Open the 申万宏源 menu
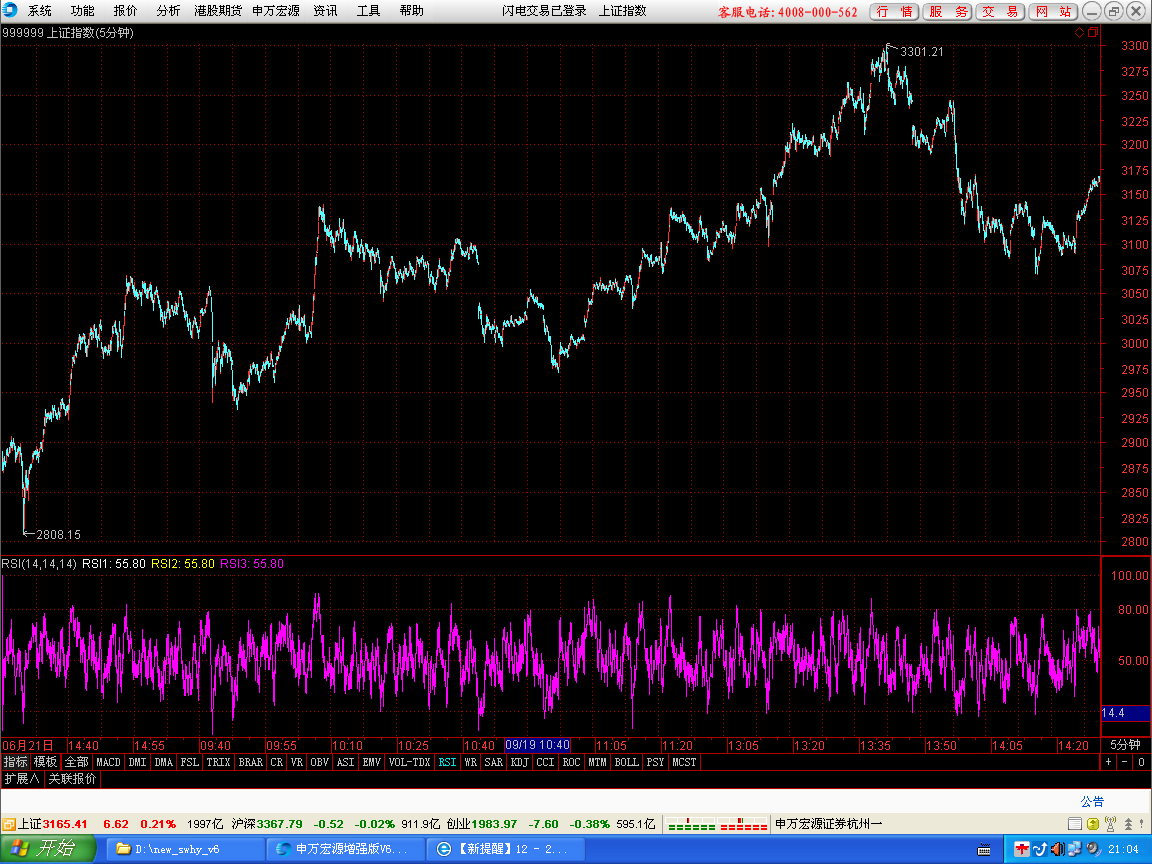The image size is (1152, 864). click(276, 10)
